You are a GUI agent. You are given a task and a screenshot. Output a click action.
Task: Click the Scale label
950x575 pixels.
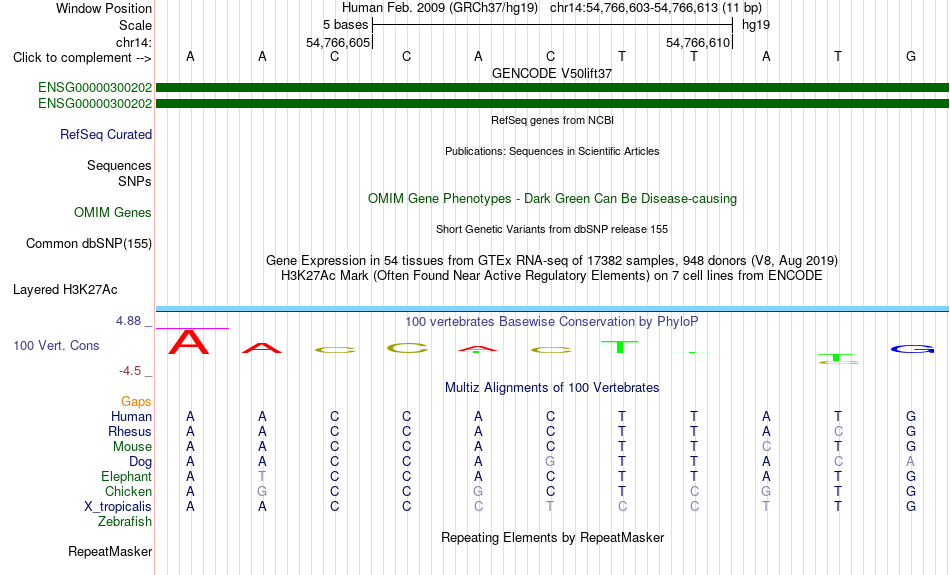[x=135, y=25]
